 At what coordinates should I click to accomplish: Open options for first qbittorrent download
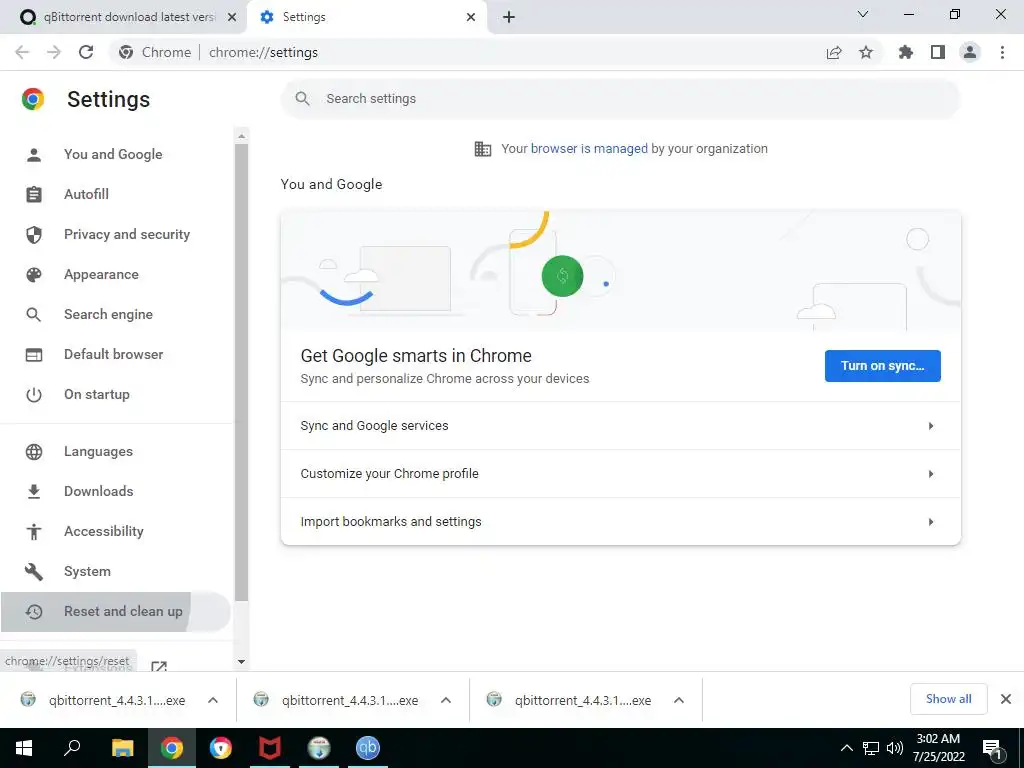tap(213, 700)
